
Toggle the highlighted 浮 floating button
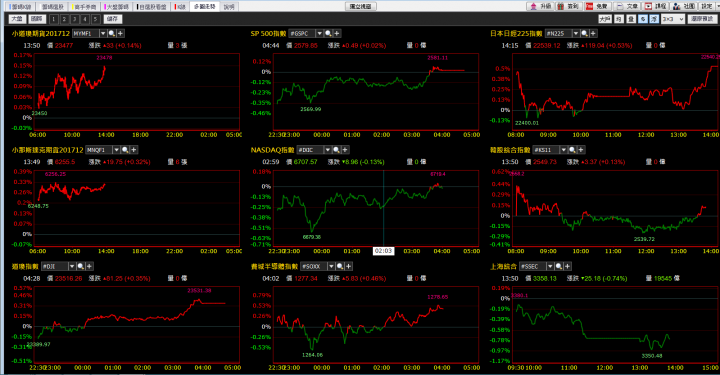click(x=654, y=19)
